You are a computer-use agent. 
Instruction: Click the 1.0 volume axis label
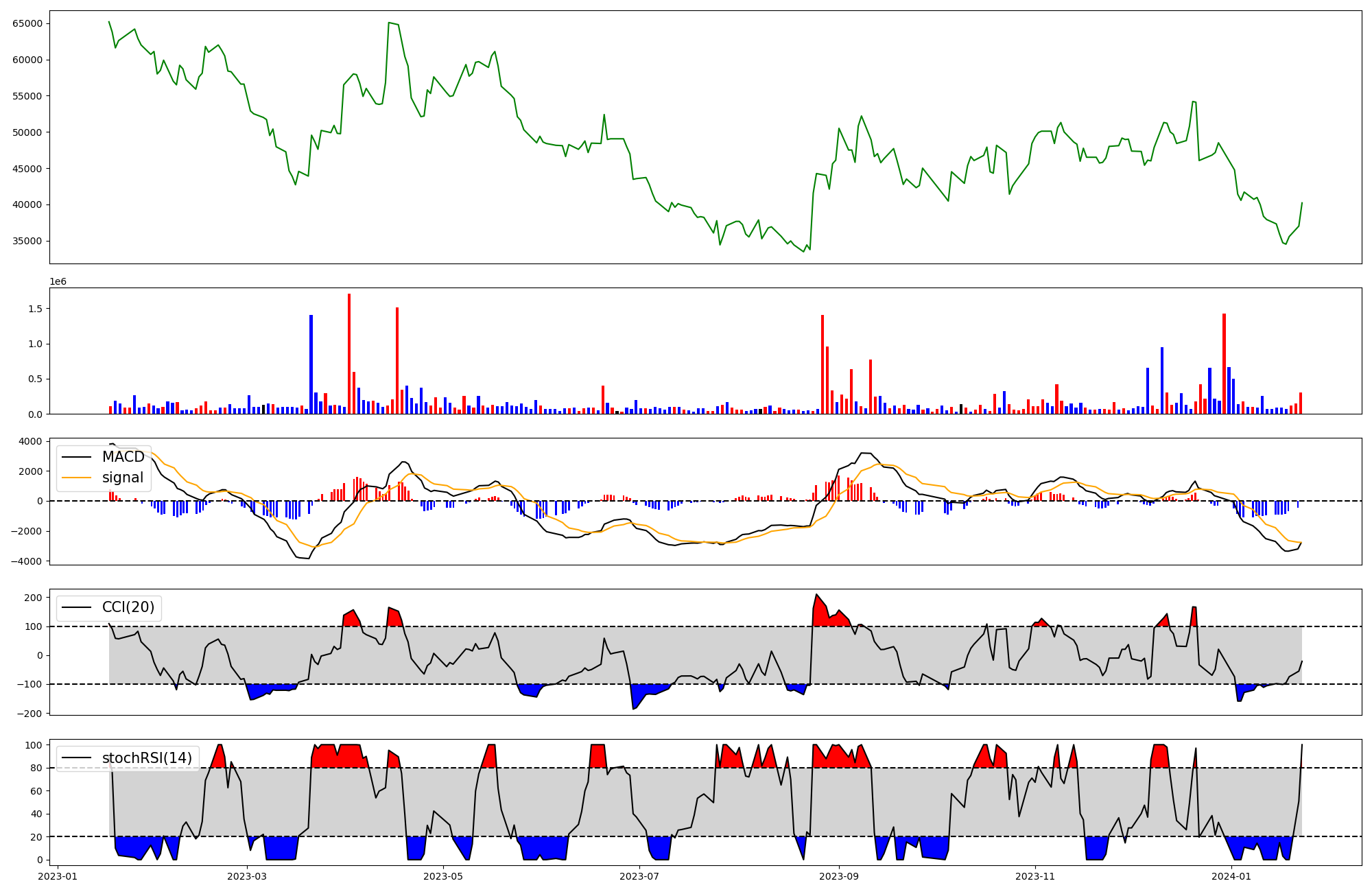tap(35, 344)
